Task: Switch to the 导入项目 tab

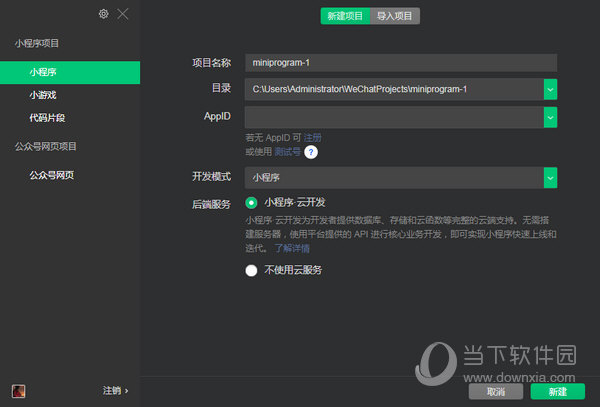Action: pyautogui.click(x=395, y=16)
